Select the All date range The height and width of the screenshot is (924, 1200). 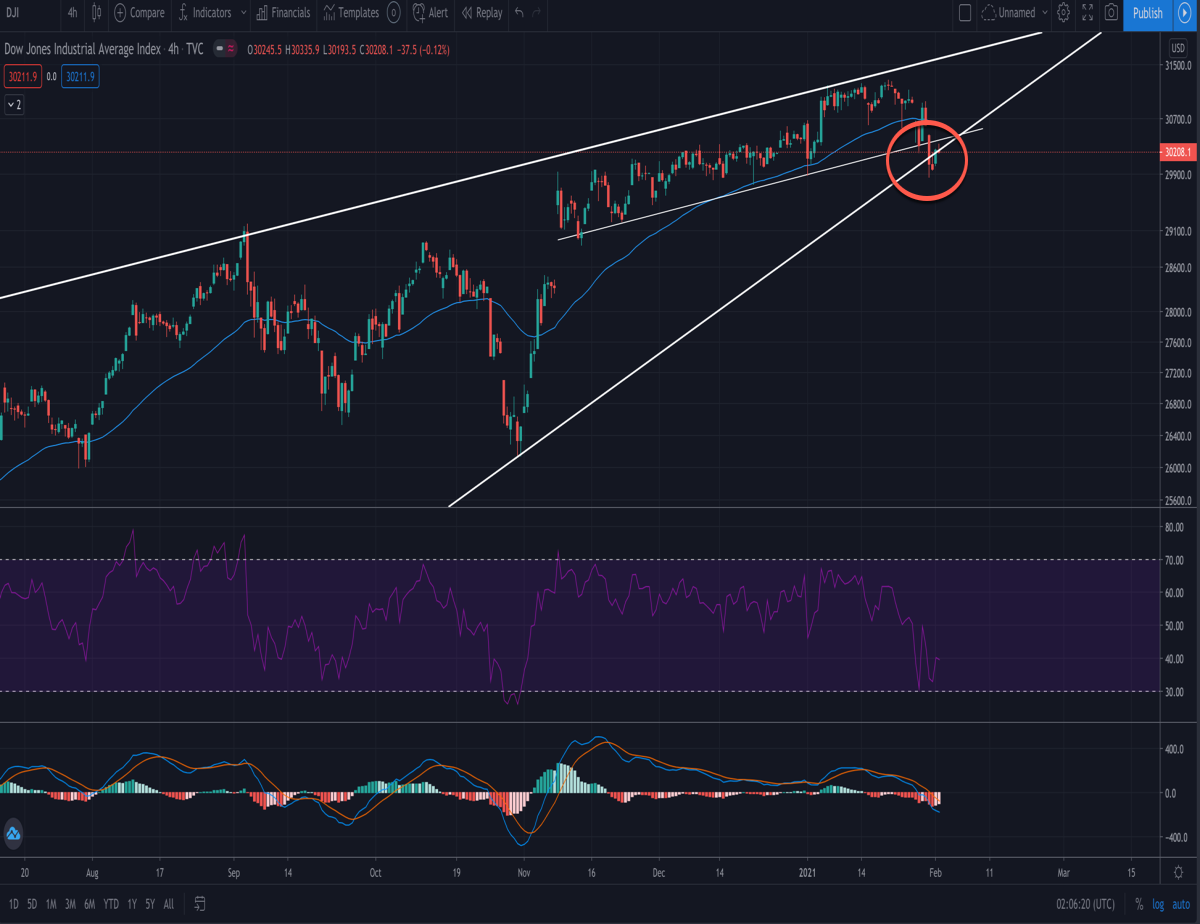[168, 904]
